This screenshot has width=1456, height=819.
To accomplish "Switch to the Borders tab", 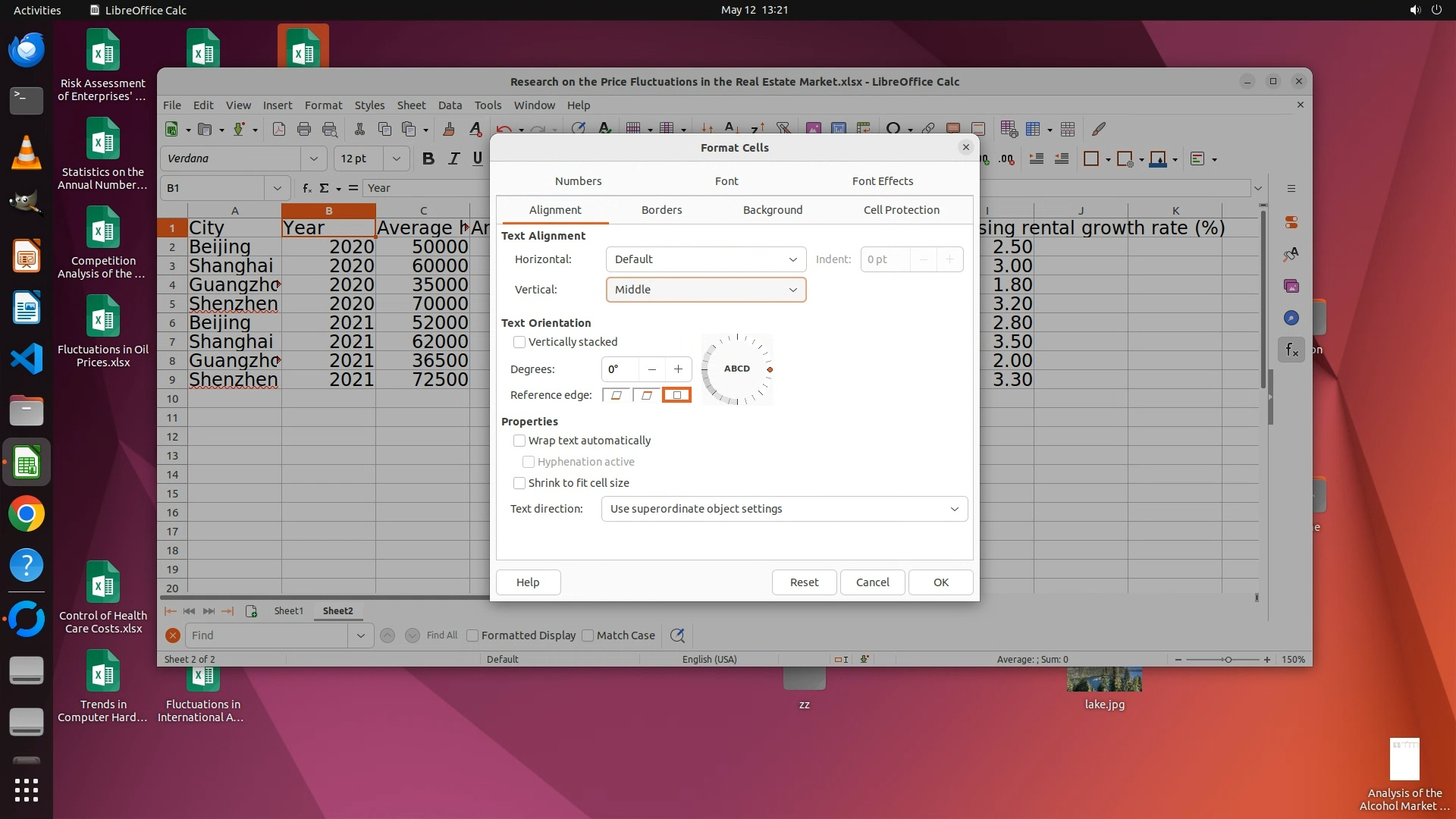I will (661, 210).
